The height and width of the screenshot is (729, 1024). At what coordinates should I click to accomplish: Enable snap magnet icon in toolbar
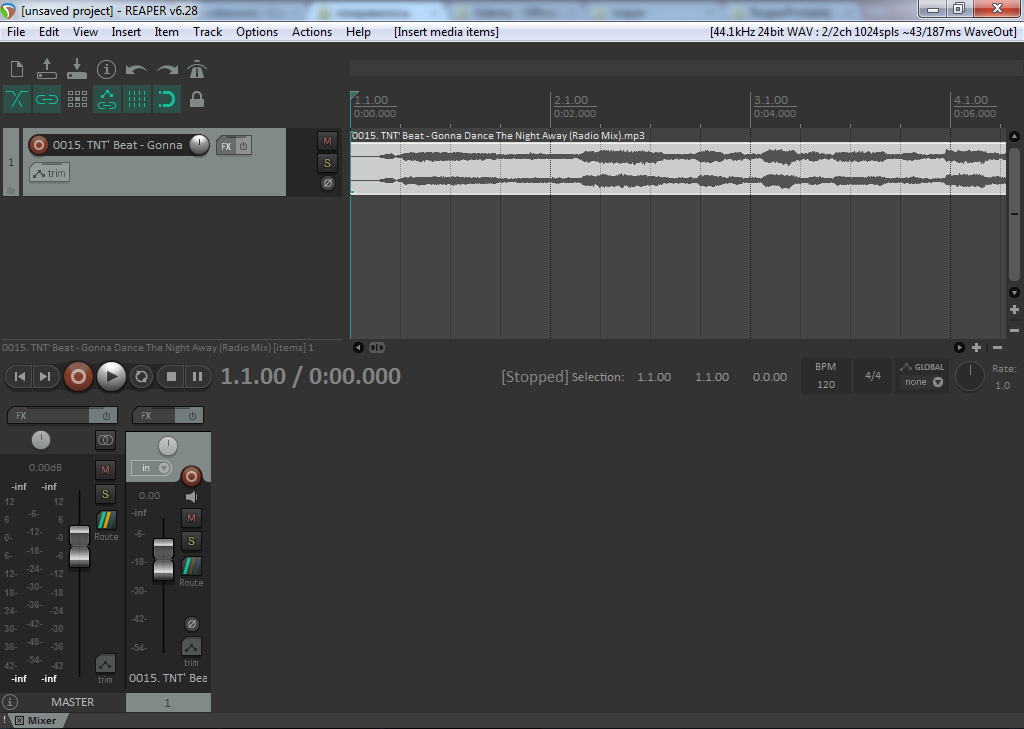pos(167,99)
